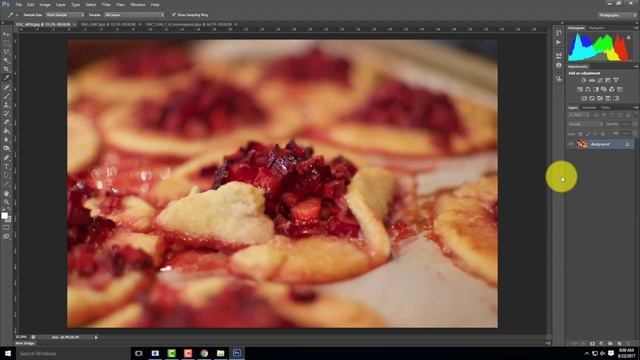Viewport: 640px width, 360px height.
Task: Select the Pen tool
Action: [6, 158]
